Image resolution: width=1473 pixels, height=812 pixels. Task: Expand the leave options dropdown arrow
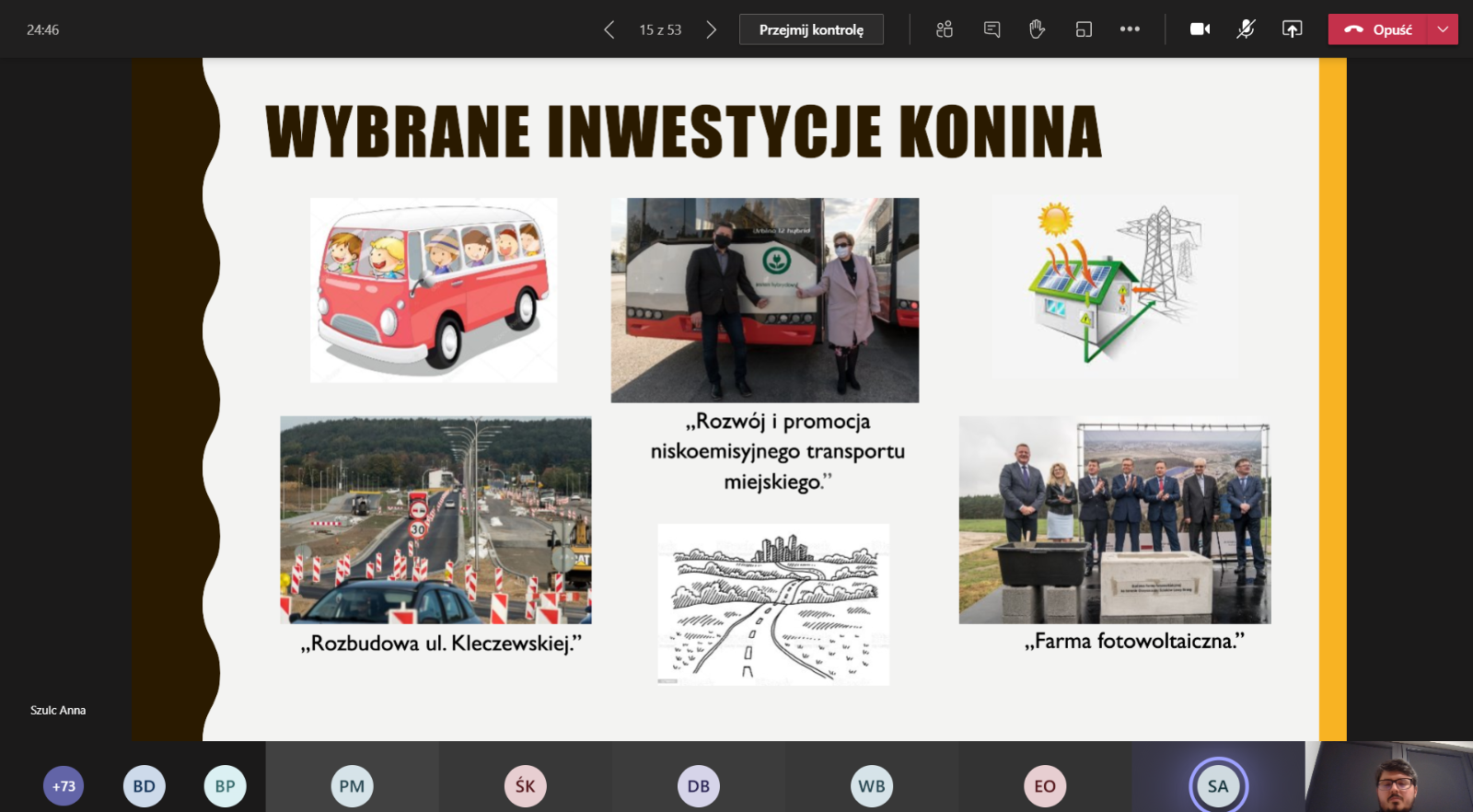(x=1443, y=29)
